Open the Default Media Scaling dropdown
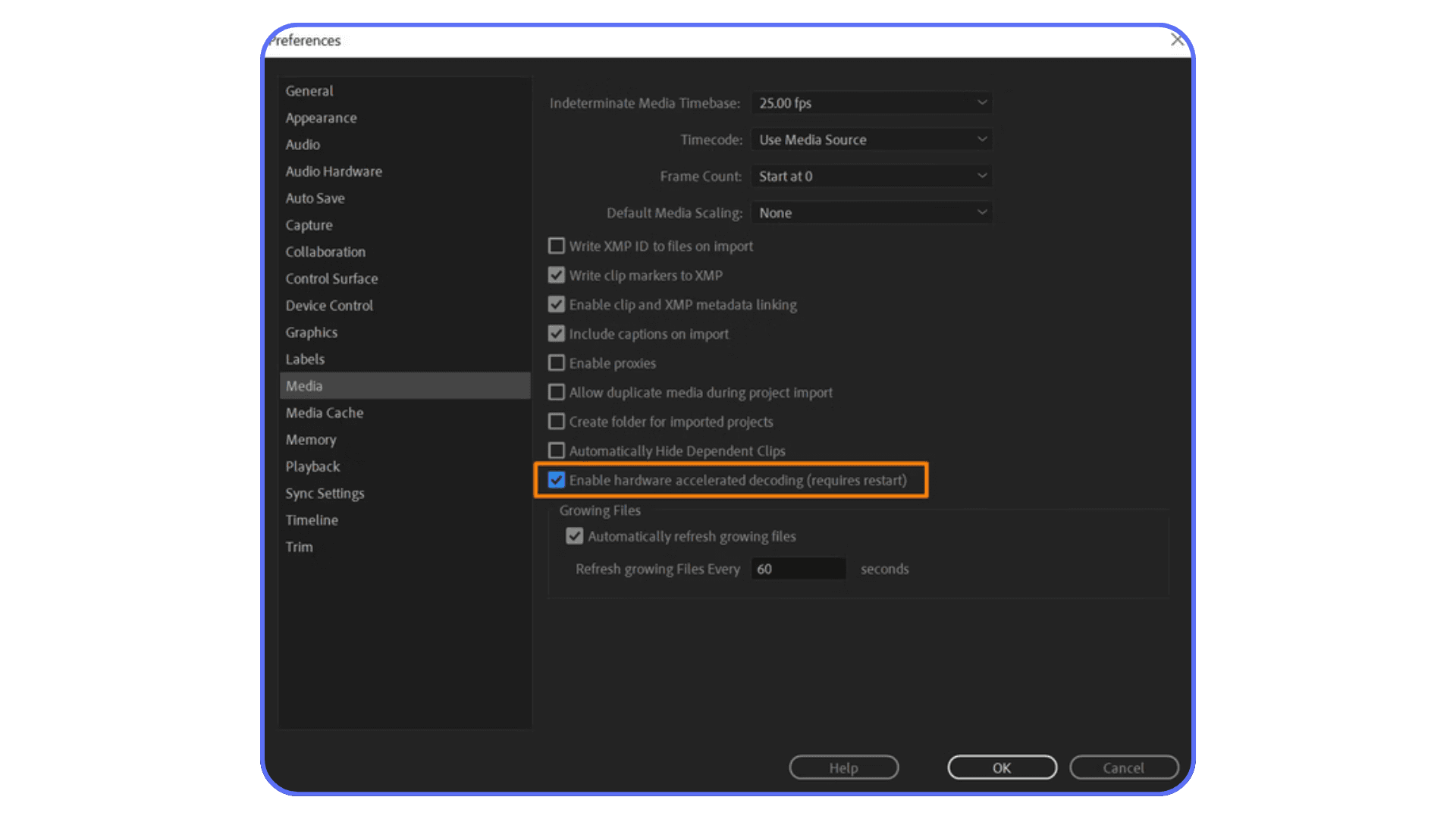1456x819 pixels. point(871,212)
